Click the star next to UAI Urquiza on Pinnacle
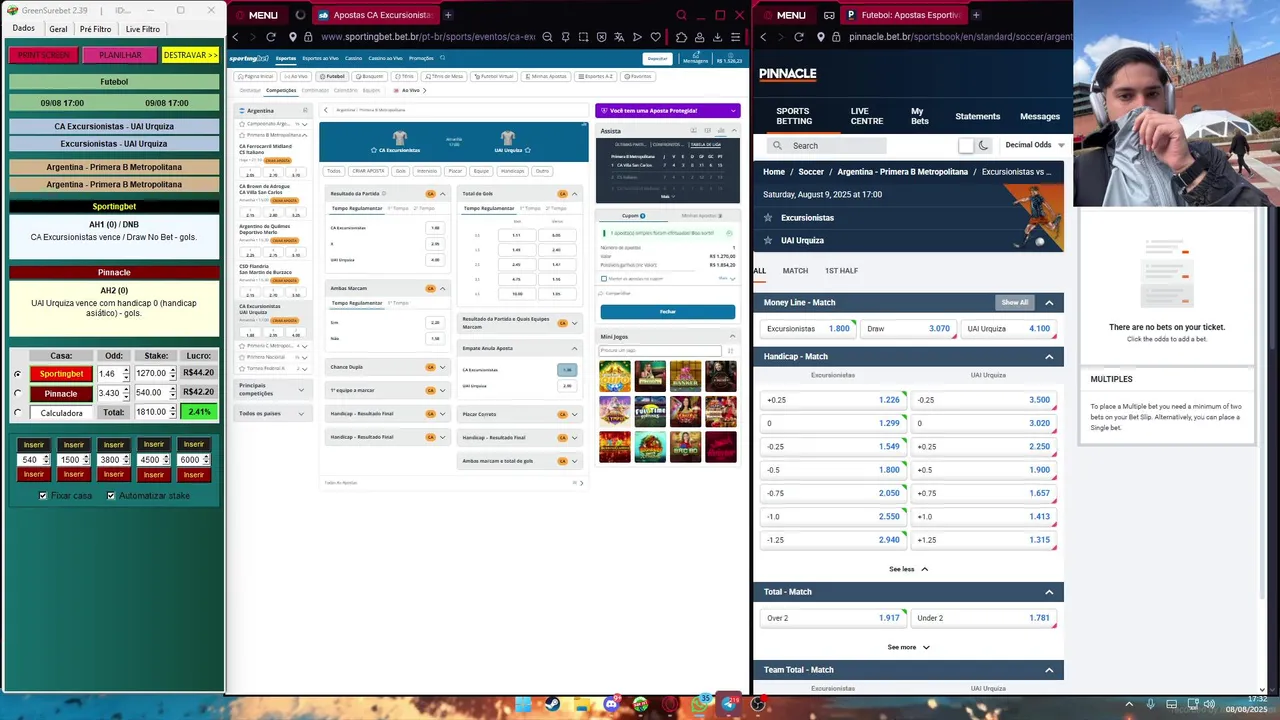The height and width of the screenshot is (720, 1280). 768,240
